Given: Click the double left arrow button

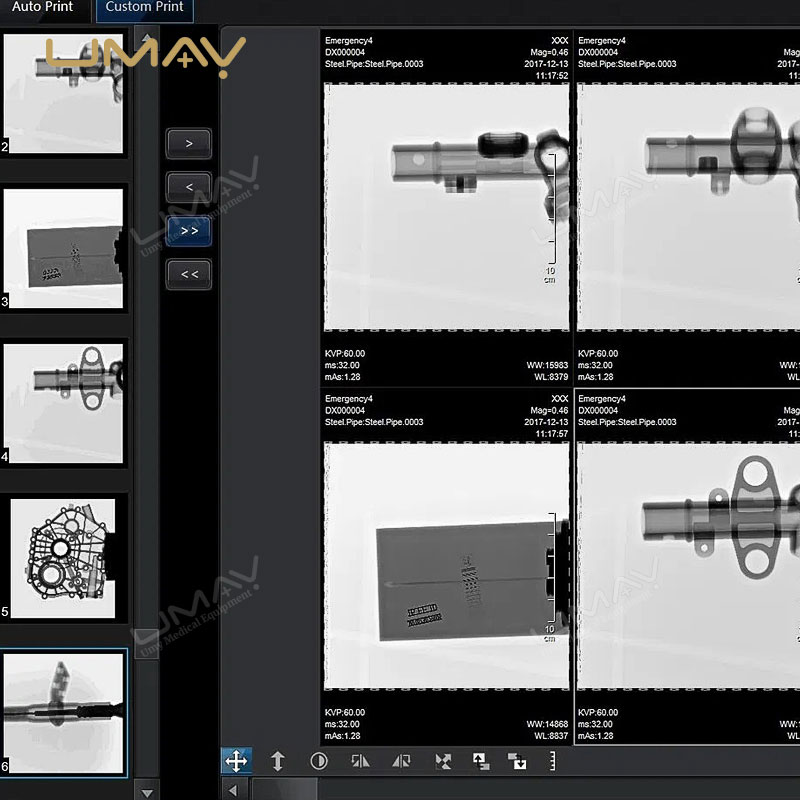Looking at the screenshot, I should click(x=189, y=274).
